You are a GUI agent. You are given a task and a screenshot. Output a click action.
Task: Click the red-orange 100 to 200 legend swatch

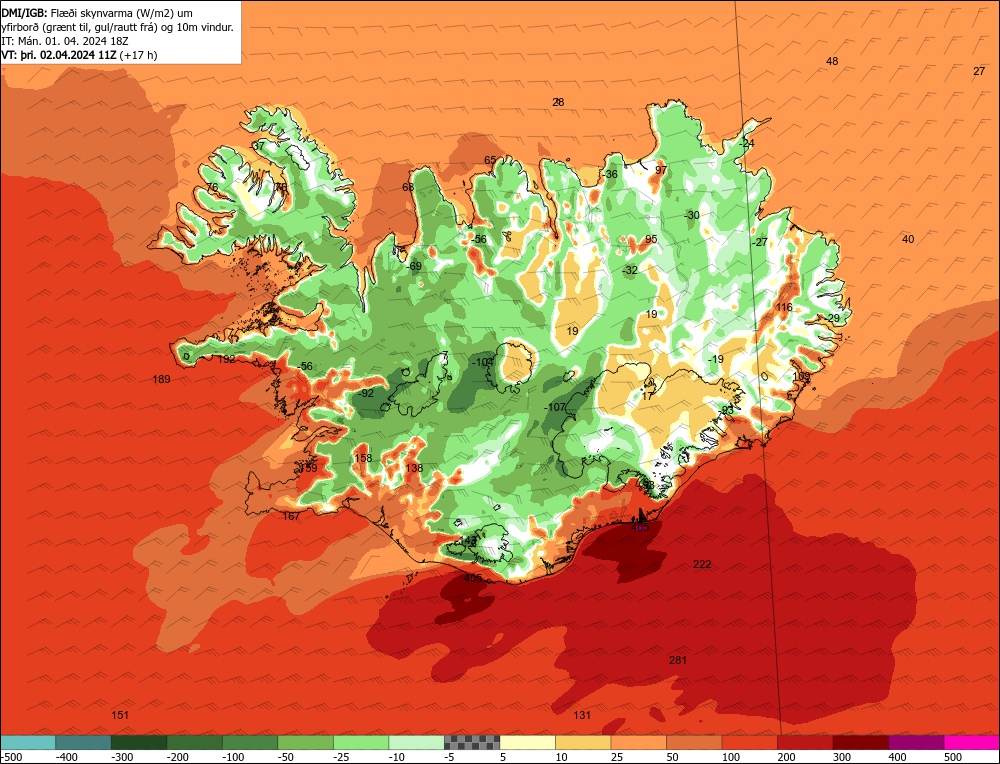(x=749, y=742)
